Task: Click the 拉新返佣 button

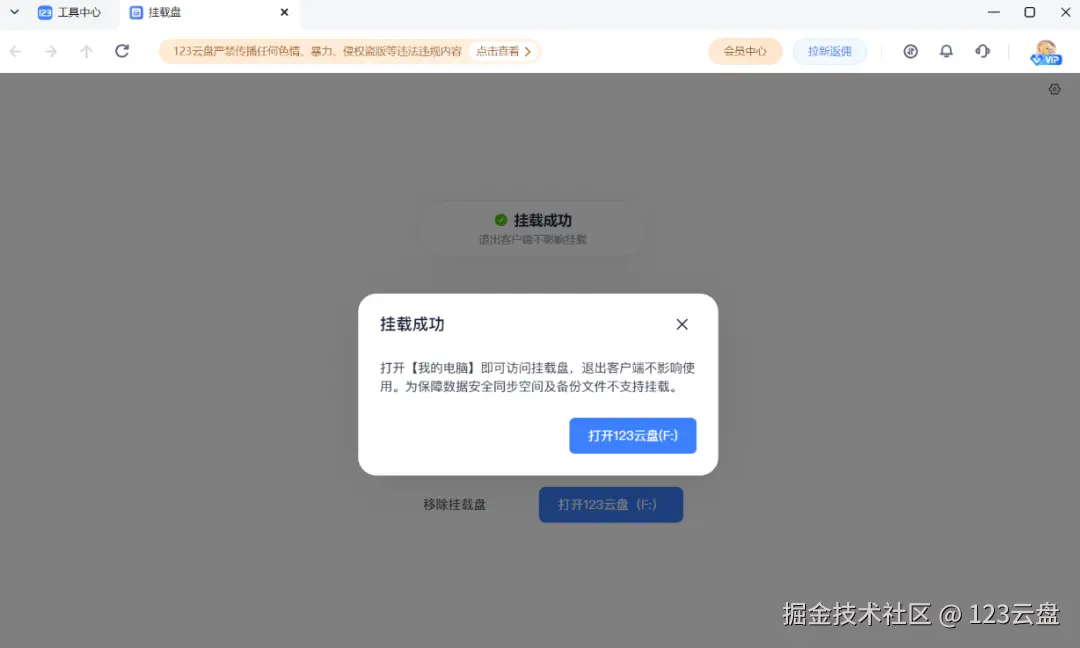Action: click(x=829, y=51)
